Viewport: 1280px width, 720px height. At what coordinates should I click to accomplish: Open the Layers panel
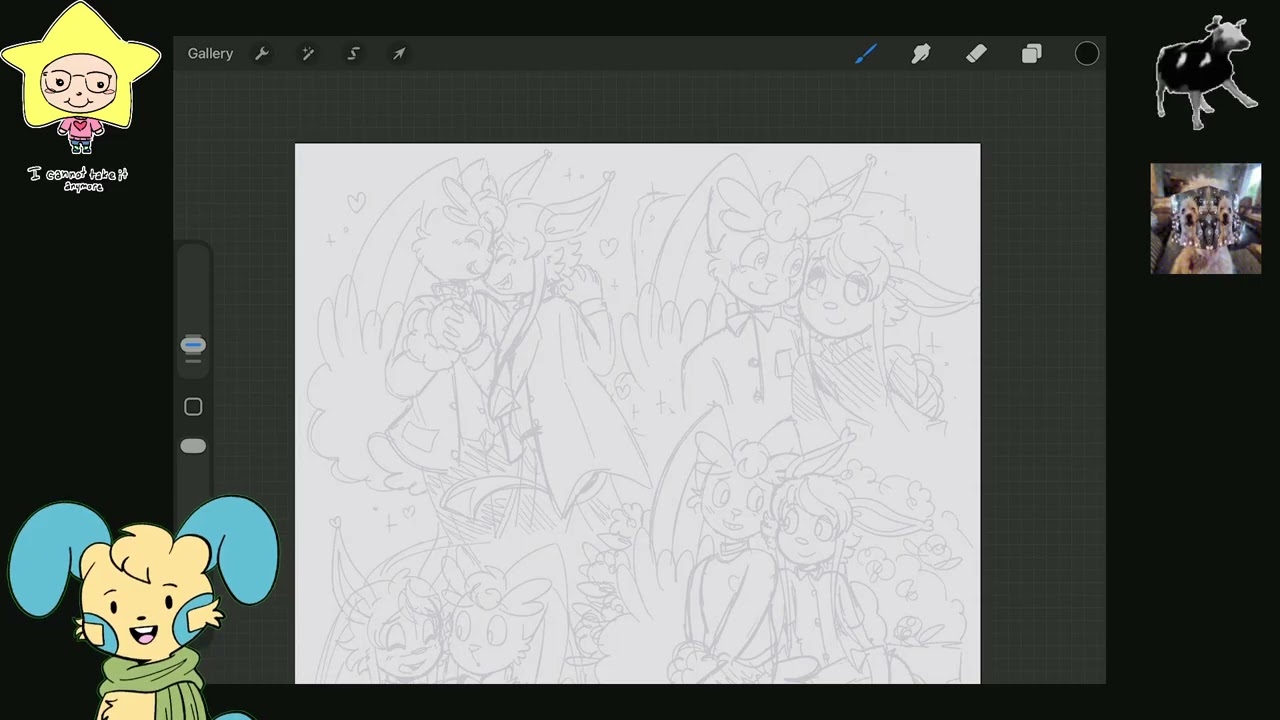[1032, 54]
